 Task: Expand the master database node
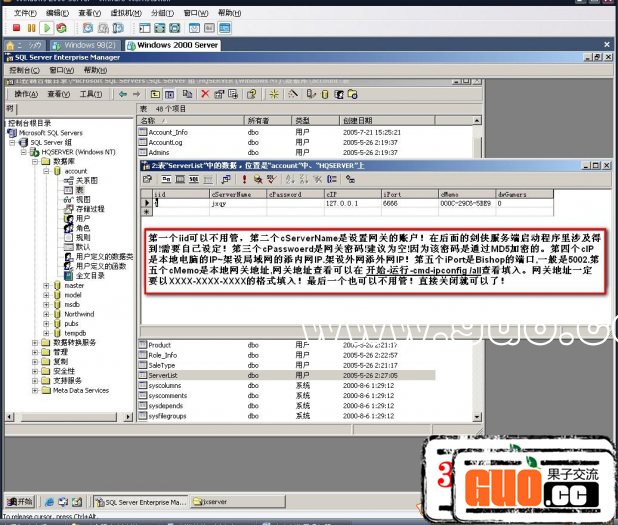[x=46, y=285]
